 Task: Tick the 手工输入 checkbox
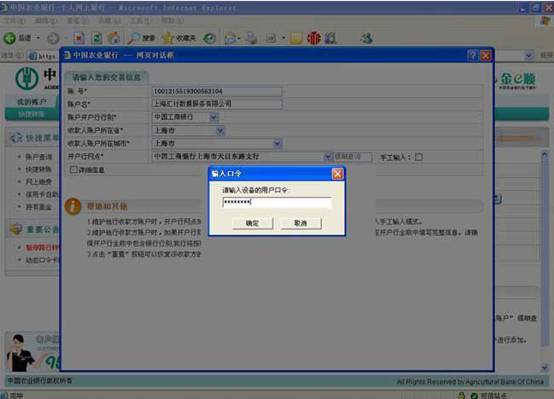419,157
